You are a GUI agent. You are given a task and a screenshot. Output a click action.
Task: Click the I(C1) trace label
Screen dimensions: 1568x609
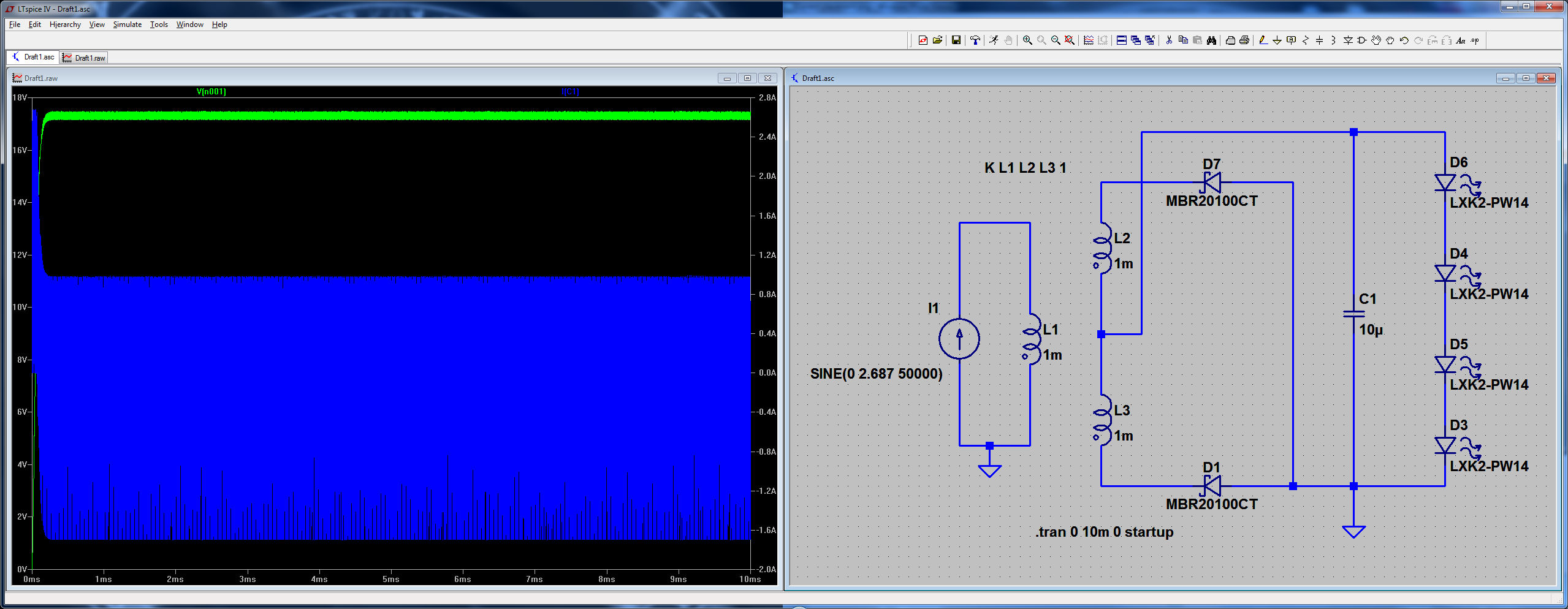(x=570, y=92)
